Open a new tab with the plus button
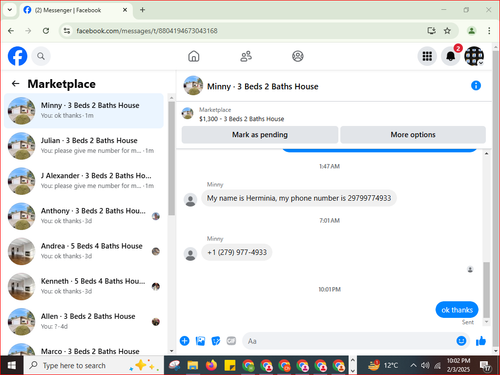The image size is (500, 375). 142,10
